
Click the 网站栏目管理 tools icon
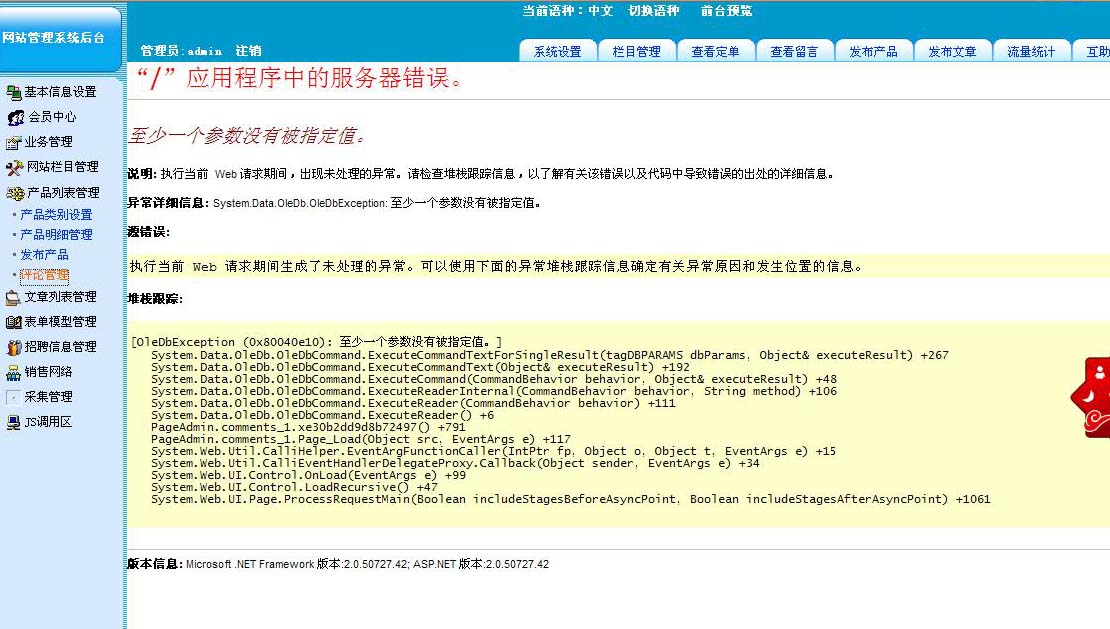pos(13,167)
